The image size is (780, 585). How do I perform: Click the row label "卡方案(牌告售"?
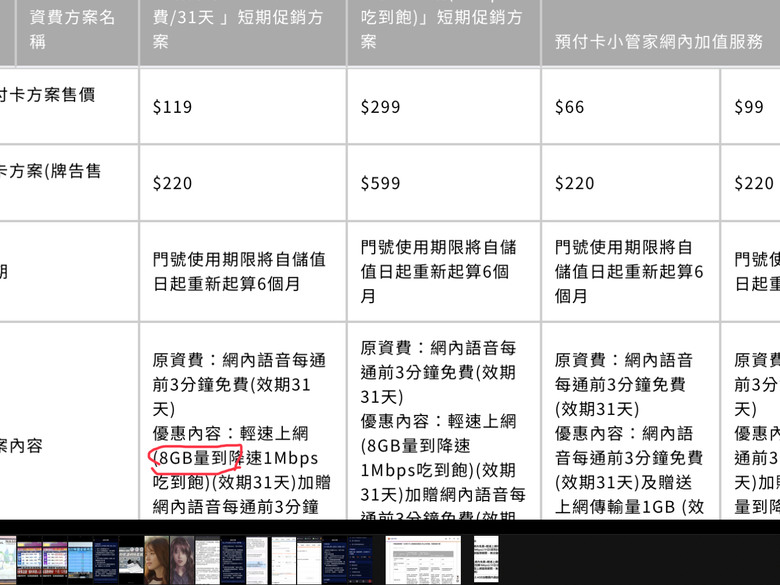coord(50,171)
